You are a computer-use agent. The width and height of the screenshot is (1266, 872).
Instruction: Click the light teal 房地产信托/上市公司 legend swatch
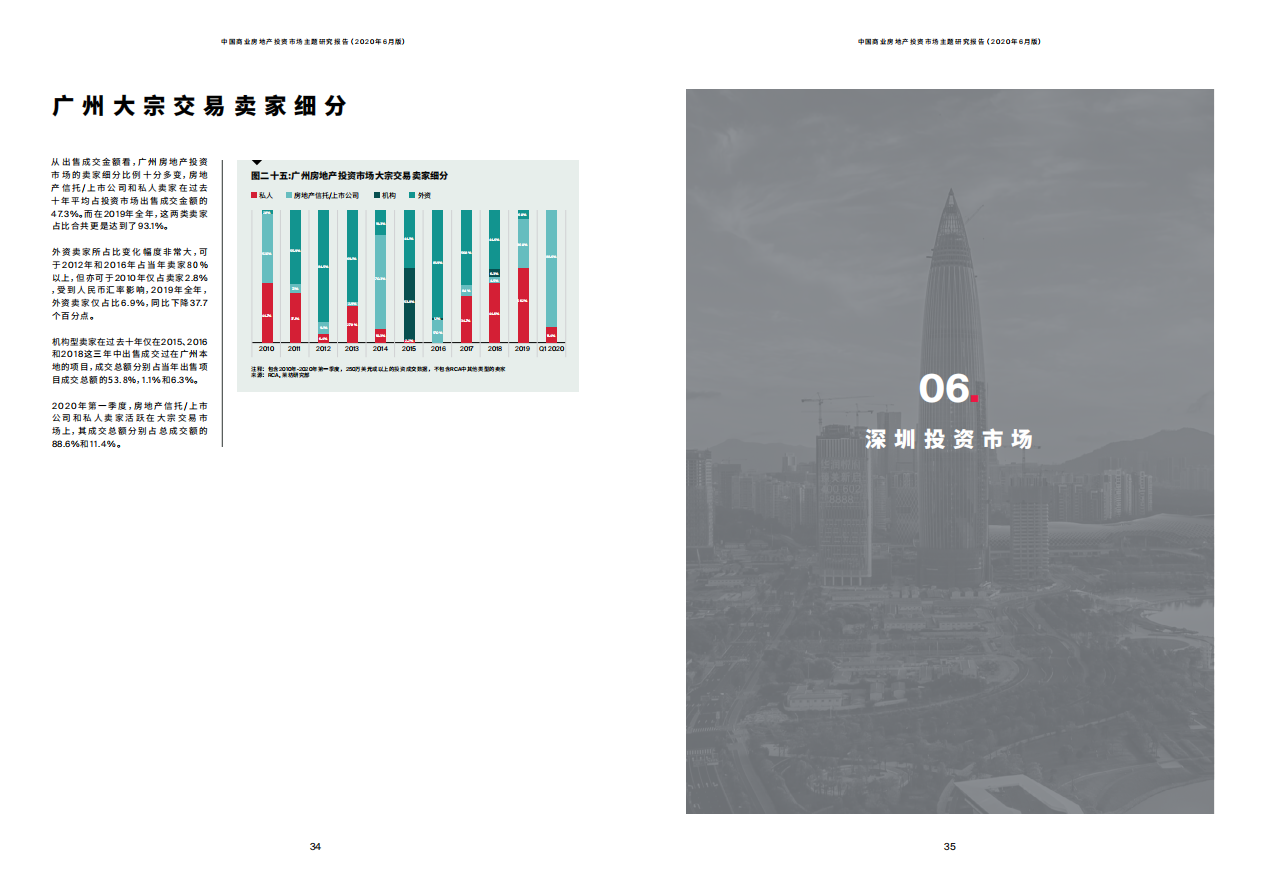[x=288, y=196]
